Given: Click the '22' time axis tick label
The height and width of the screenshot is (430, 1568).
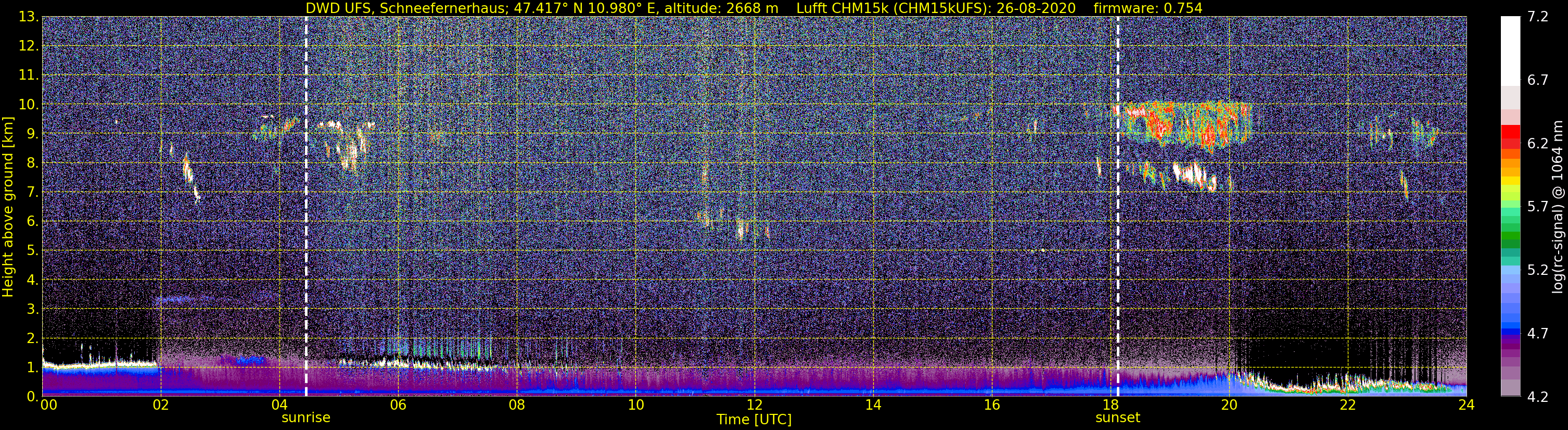Looking at the screenshot, I should tap(1348, 406).
